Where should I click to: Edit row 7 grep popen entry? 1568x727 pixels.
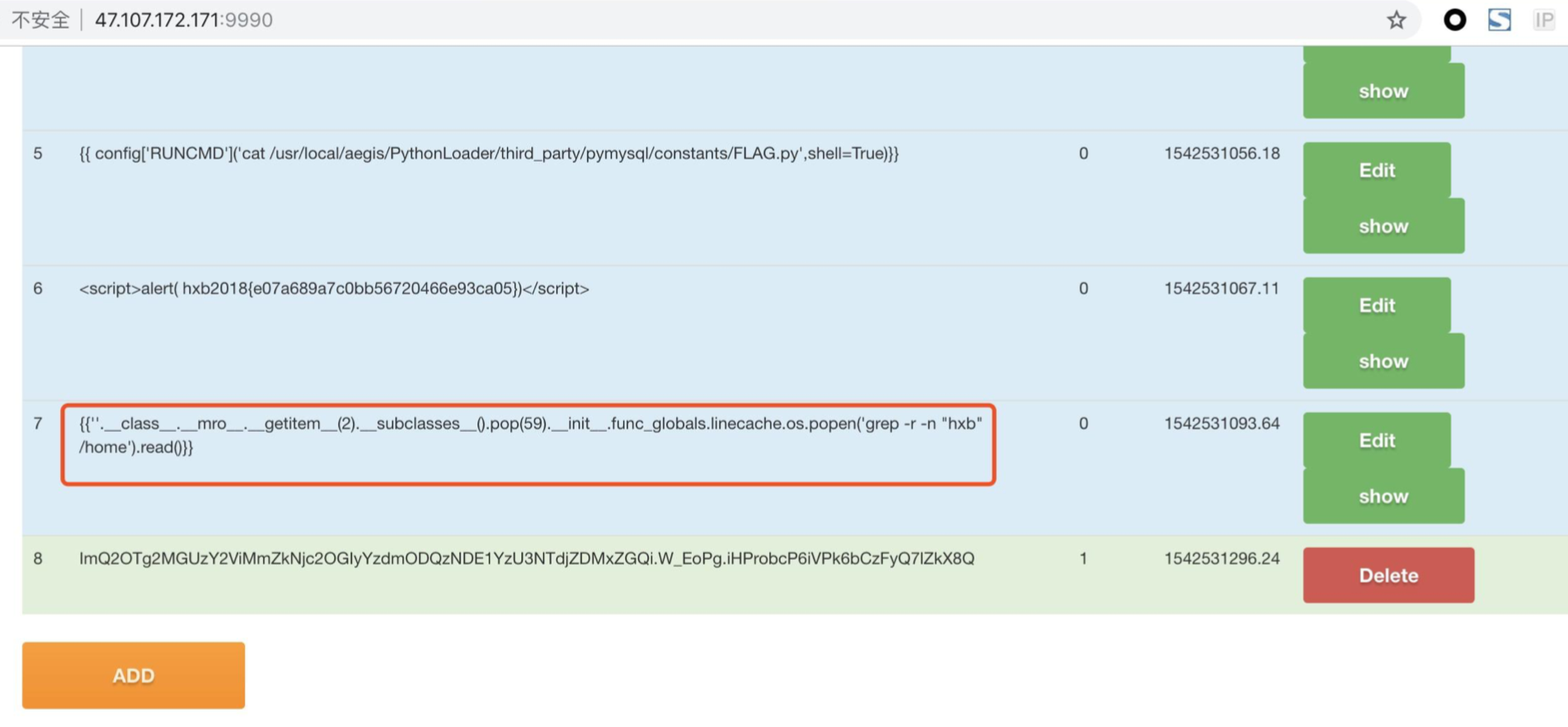1377,440
